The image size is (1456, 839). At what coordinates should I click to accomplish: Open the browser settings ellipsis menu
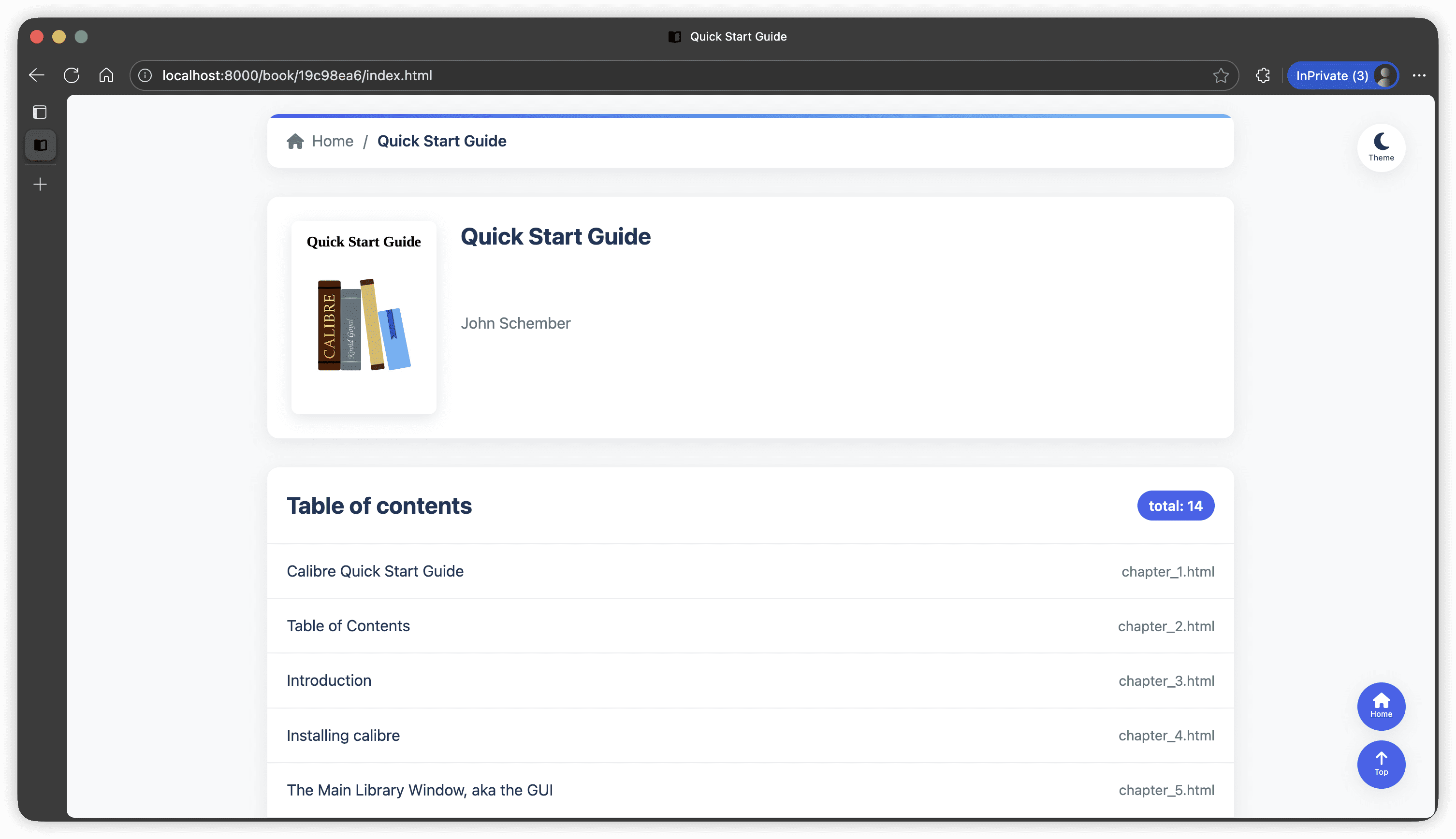[1419, 75]
